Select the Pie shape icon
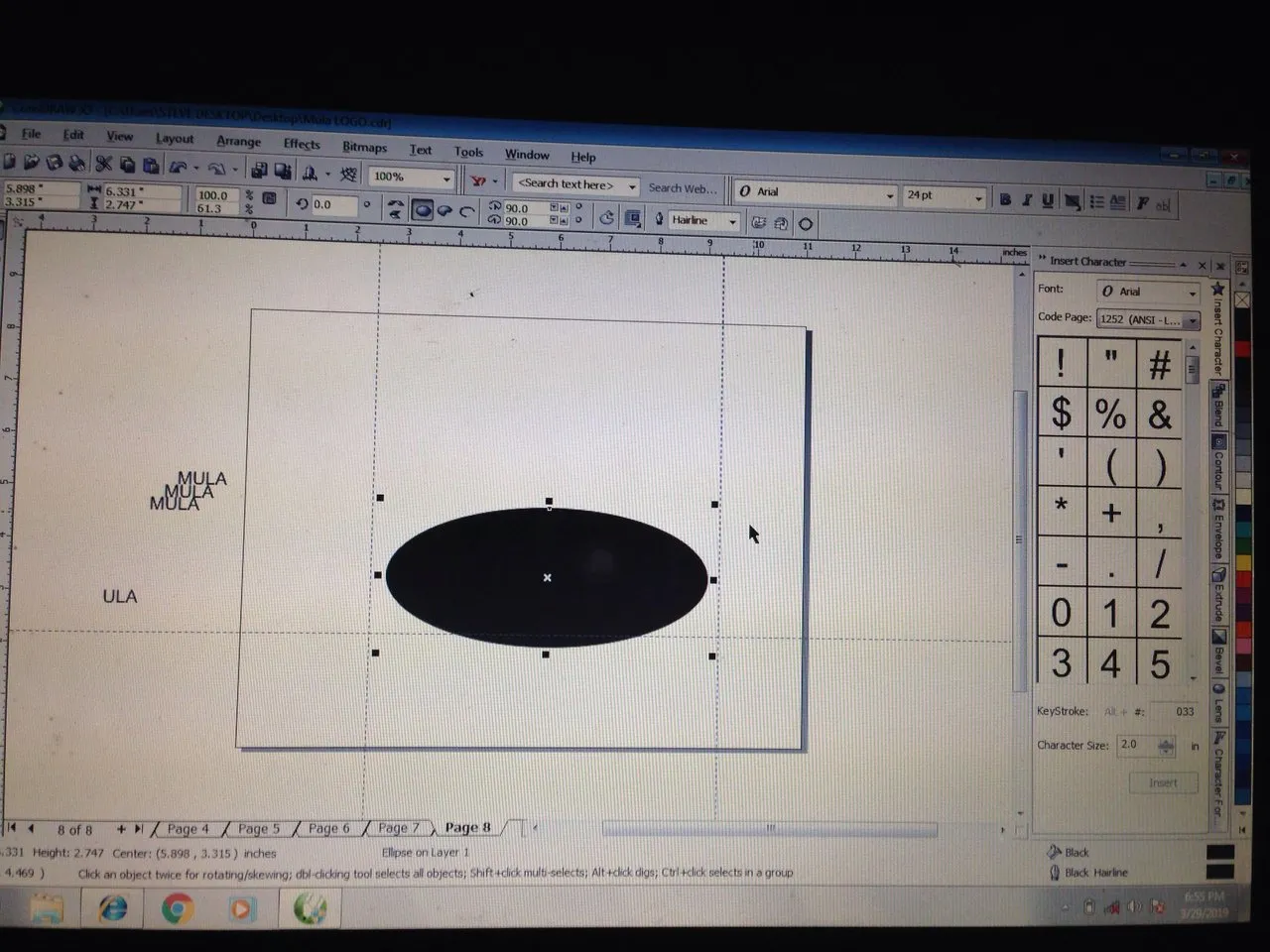The height and width of the screenshot is (952, 1270). 444,210
